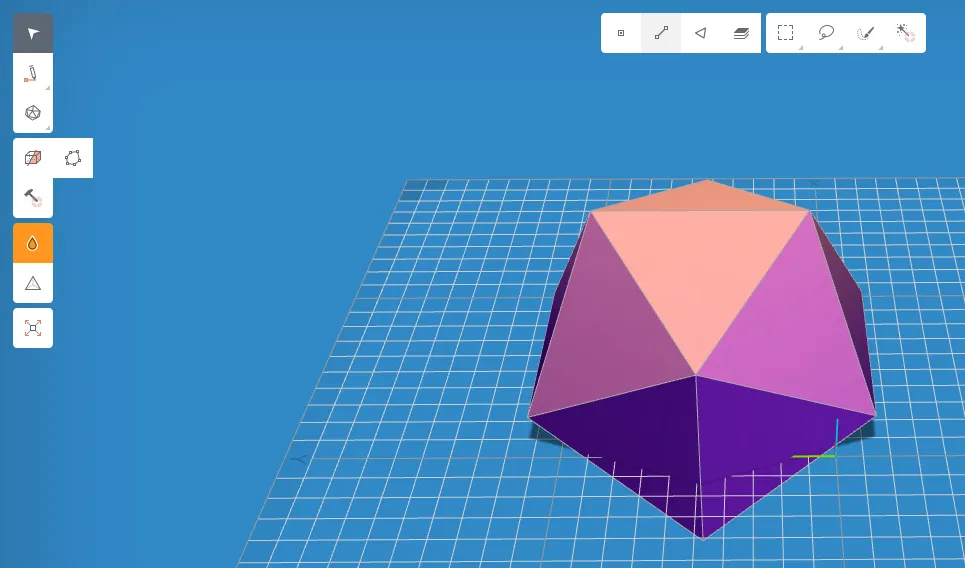Click the orange paint drop tool

[33, 243]
